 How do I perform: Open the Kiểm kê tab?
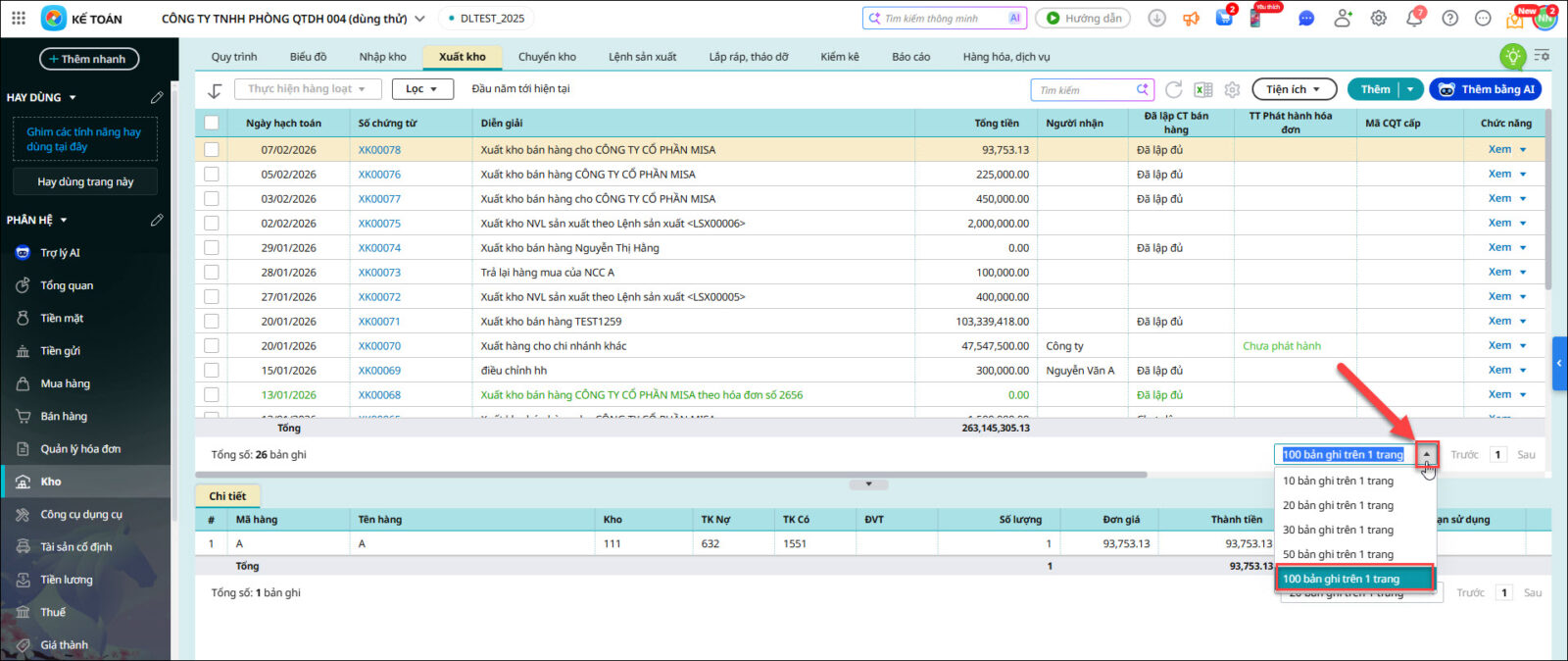(839, 57)
